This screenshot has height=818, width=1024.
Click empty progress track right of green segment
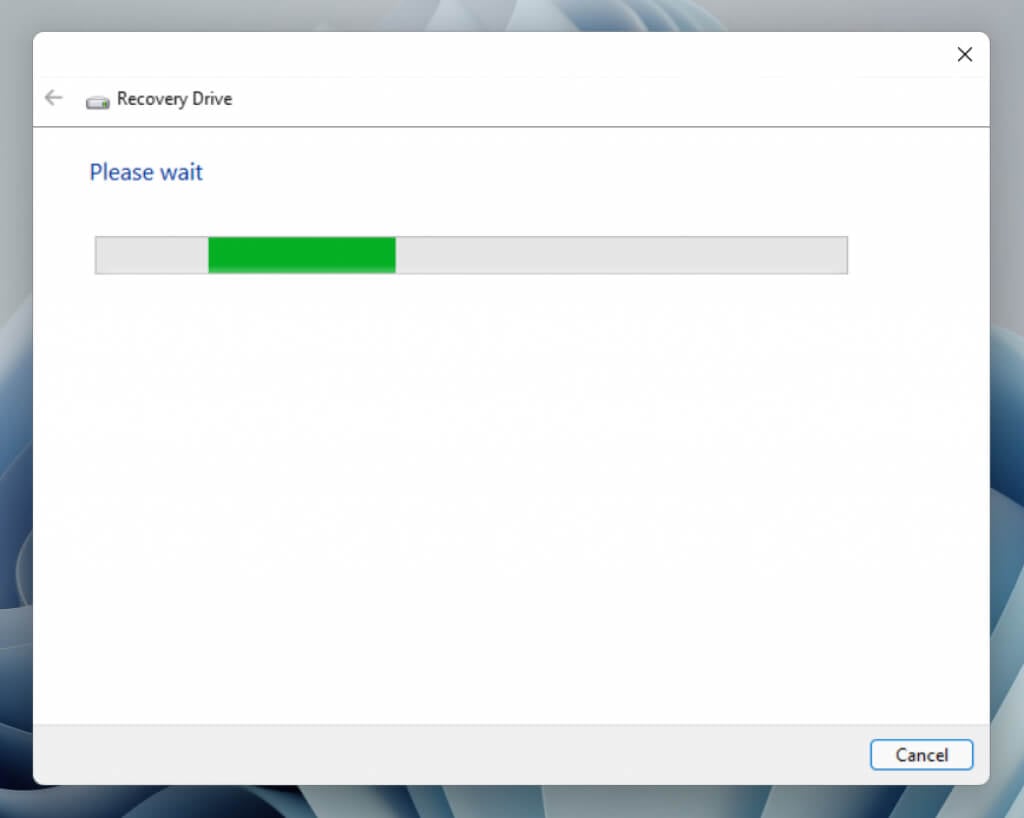pyautogui.click(x=621, y=255)
